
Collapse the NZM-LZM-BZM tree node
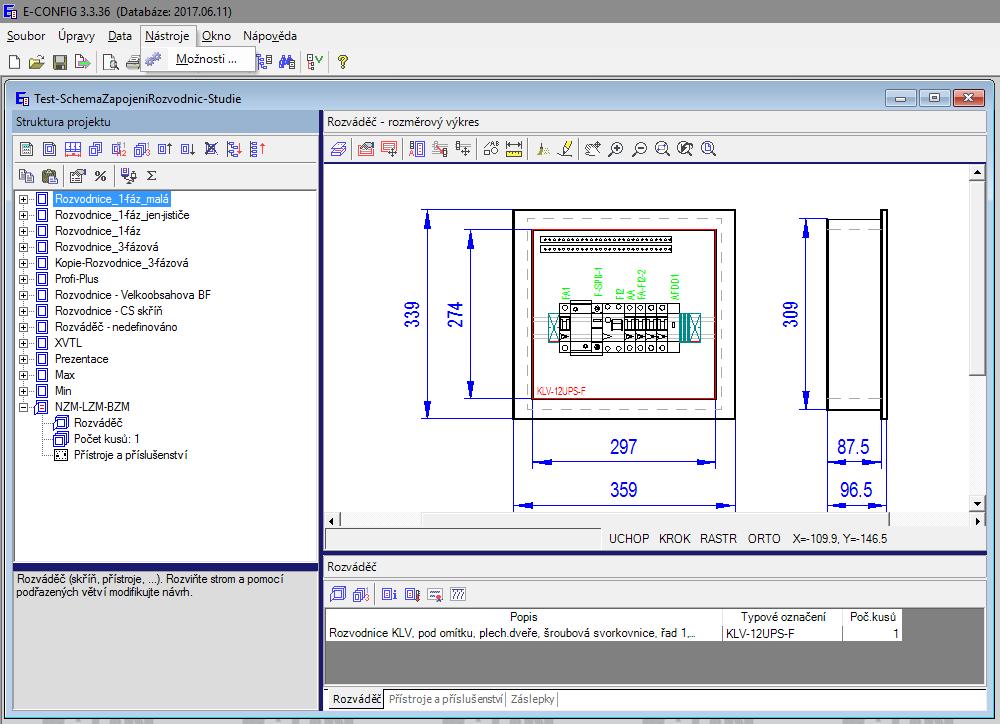coord(24,407)
